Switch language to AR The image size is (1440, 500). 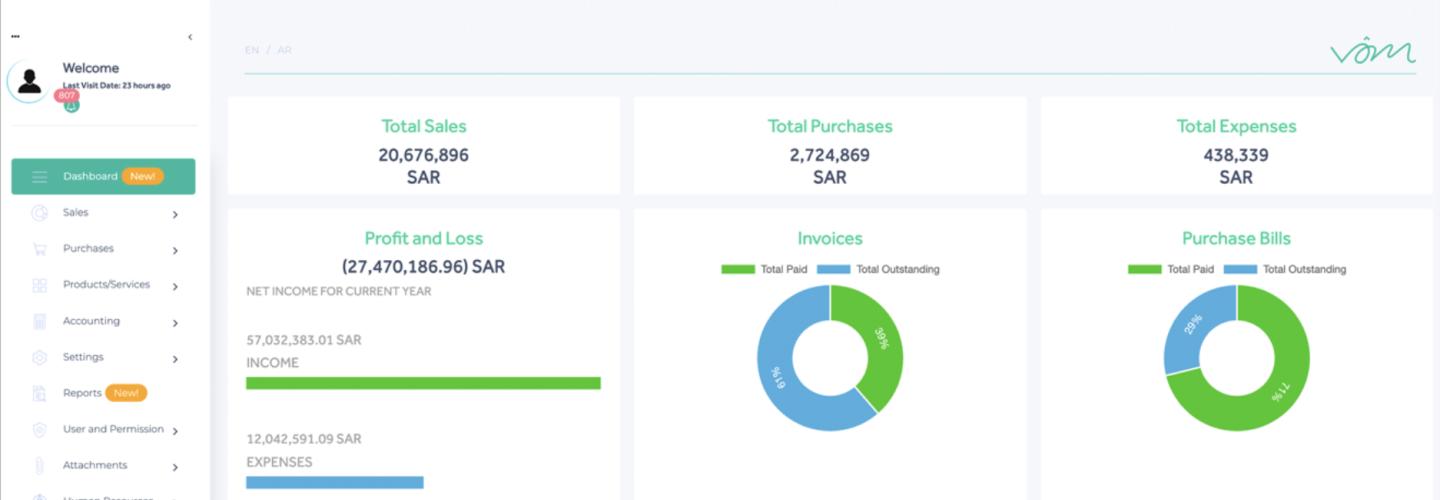tap(285, 50)
